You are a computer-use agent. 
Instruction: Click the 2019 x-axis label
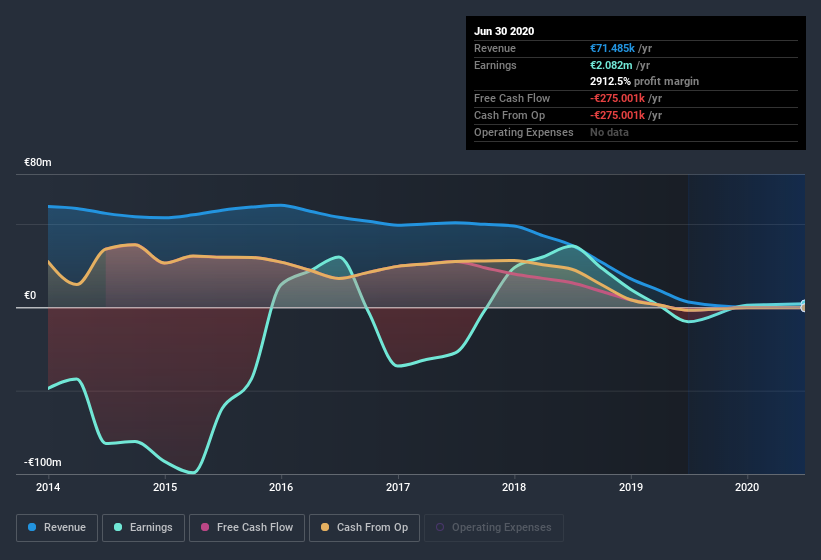tap(631, 487)
